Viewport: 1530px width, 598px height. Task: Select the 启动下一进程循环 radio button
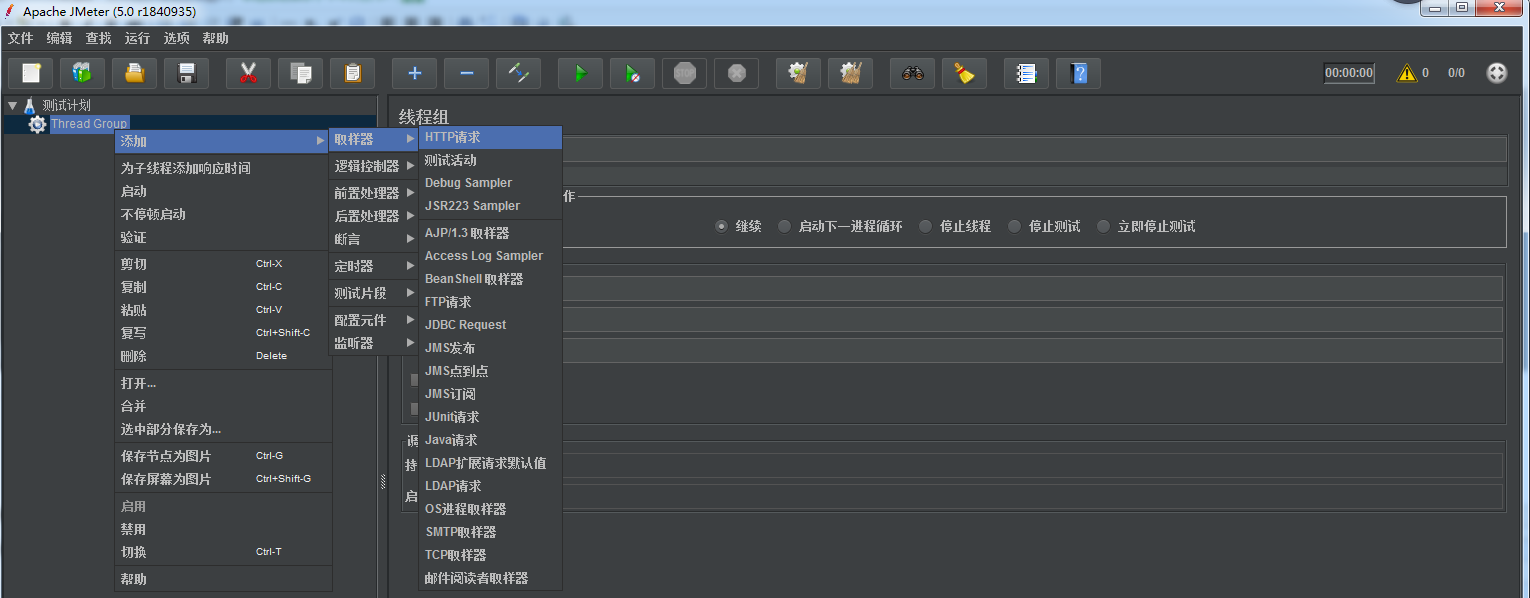[784, 226]
